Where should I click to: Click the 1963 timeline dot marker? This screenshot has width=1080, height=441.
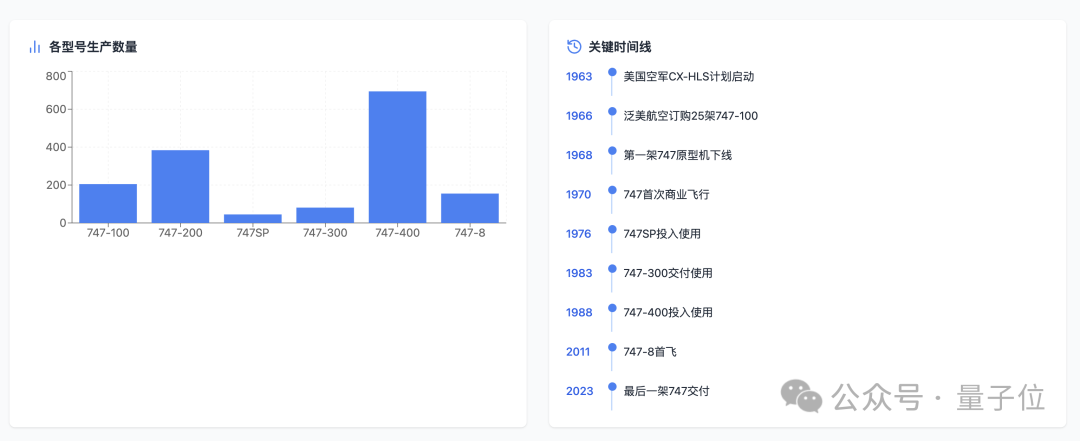(612, 73)
